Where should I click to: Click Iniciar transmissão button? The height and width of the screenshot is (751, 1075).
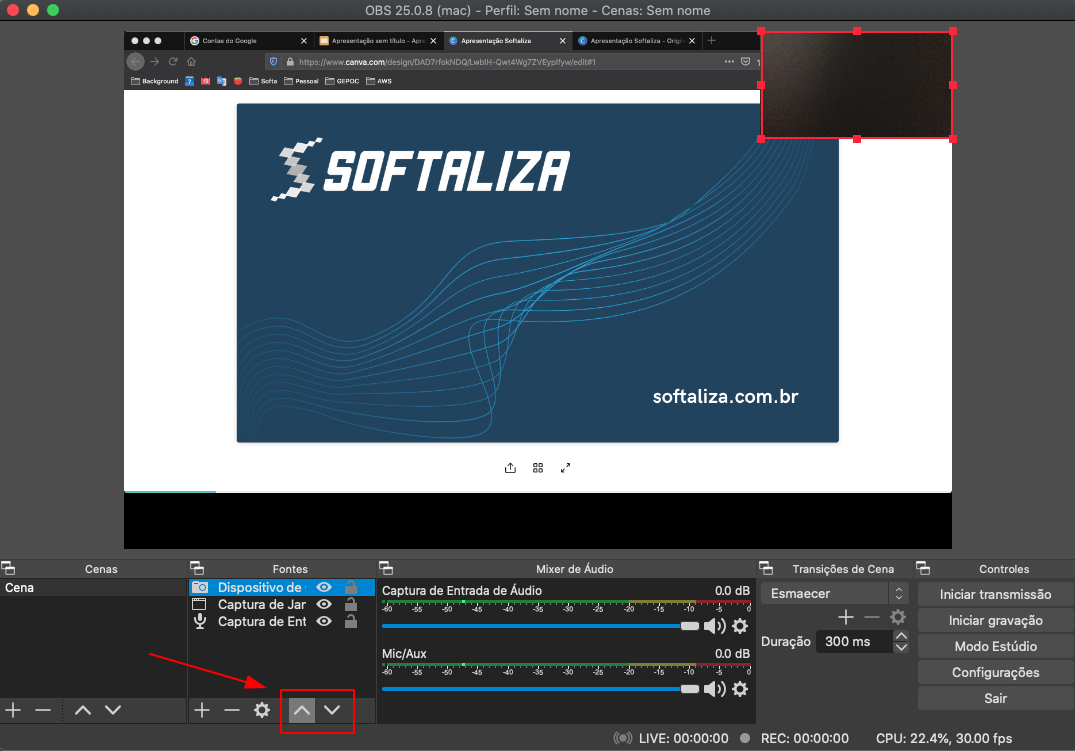995,595
